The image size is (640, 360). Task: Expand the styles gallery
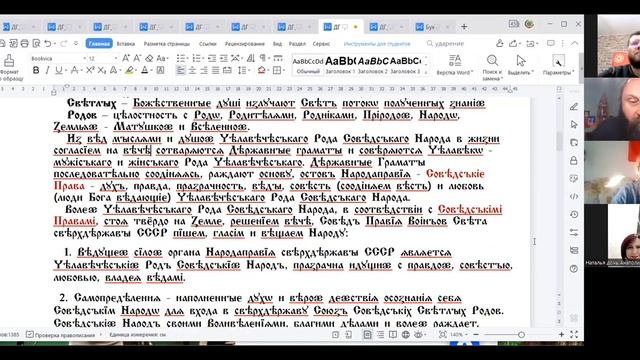point(426,72)
